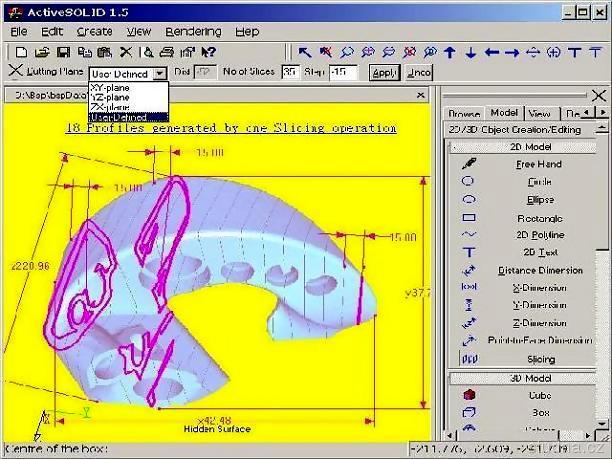Click the panel scroll down arrow
This screenshot has width=612, height=459.
pyautogui.click(x=602, y=424)
